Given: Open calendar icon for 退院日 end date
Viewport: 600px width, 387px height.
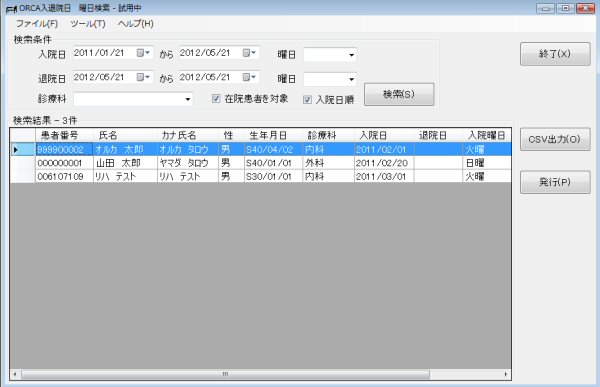Looking at the screenshot, I should coord(249,77).
